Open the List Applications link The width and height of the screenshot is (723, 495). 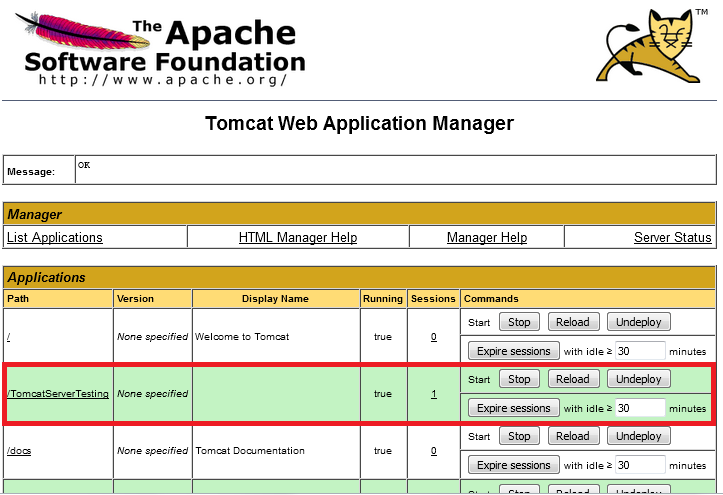click(54, 237)
